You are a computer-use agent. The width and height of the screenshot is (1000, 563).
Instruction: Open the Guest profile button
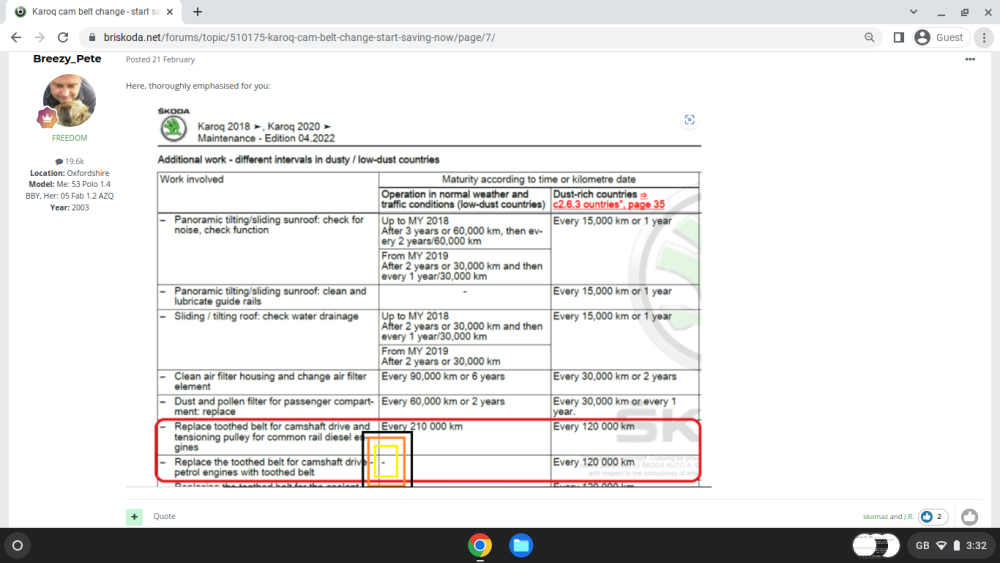[x=940, y=38]
